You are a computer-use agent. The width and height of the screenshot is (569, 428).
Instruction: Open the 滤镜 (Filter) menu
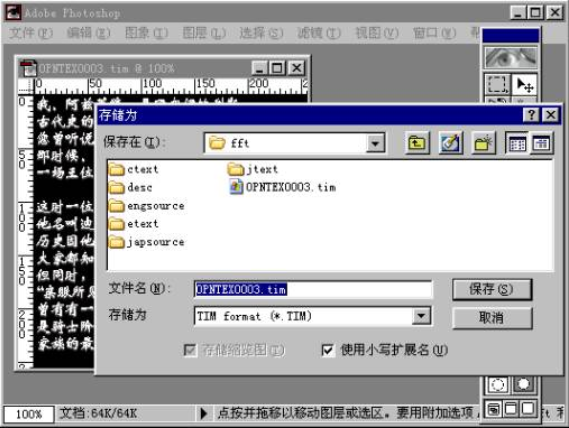[x=319, y=33]
